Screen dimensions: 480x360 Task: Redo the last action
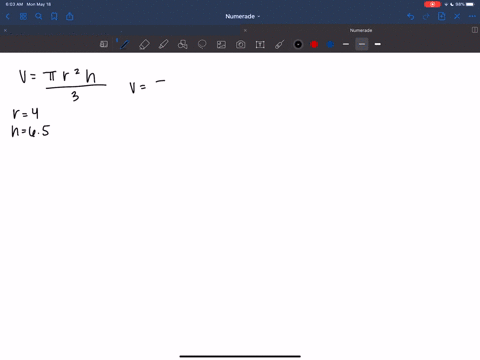coord(426,16)
